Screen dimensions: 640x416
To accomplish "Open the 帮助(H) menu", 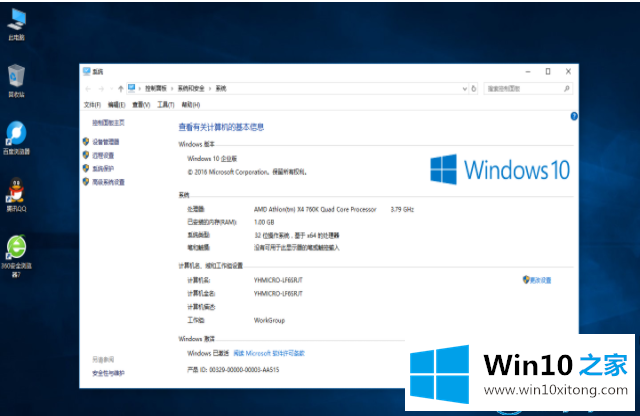I will click(191, 105).
